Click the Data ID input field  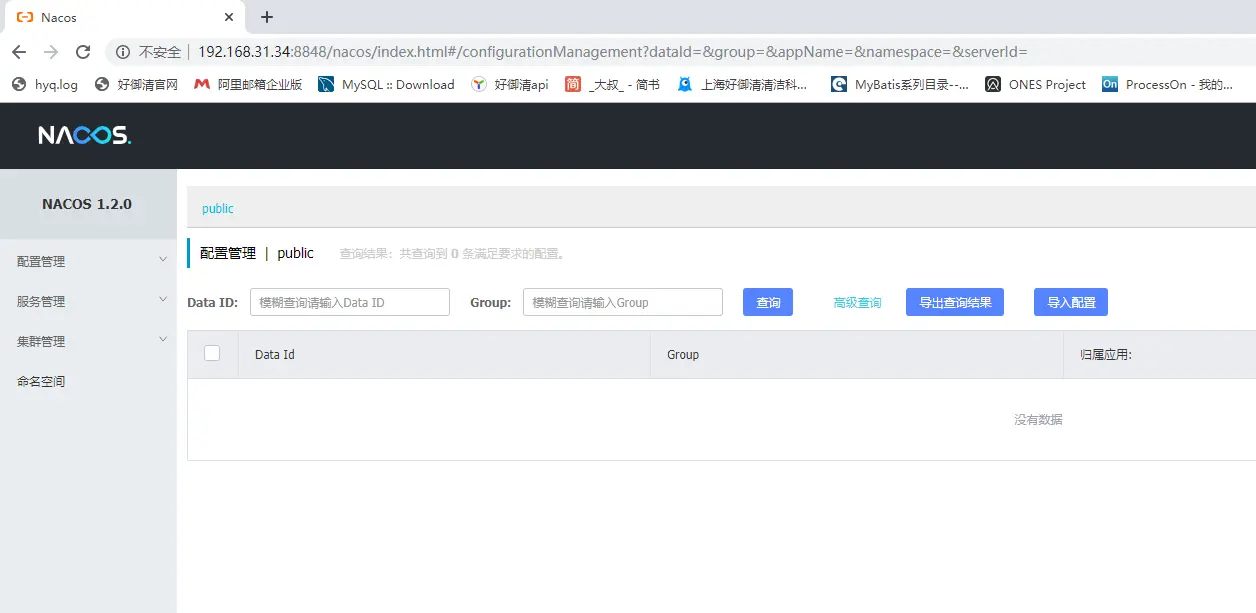349,302
